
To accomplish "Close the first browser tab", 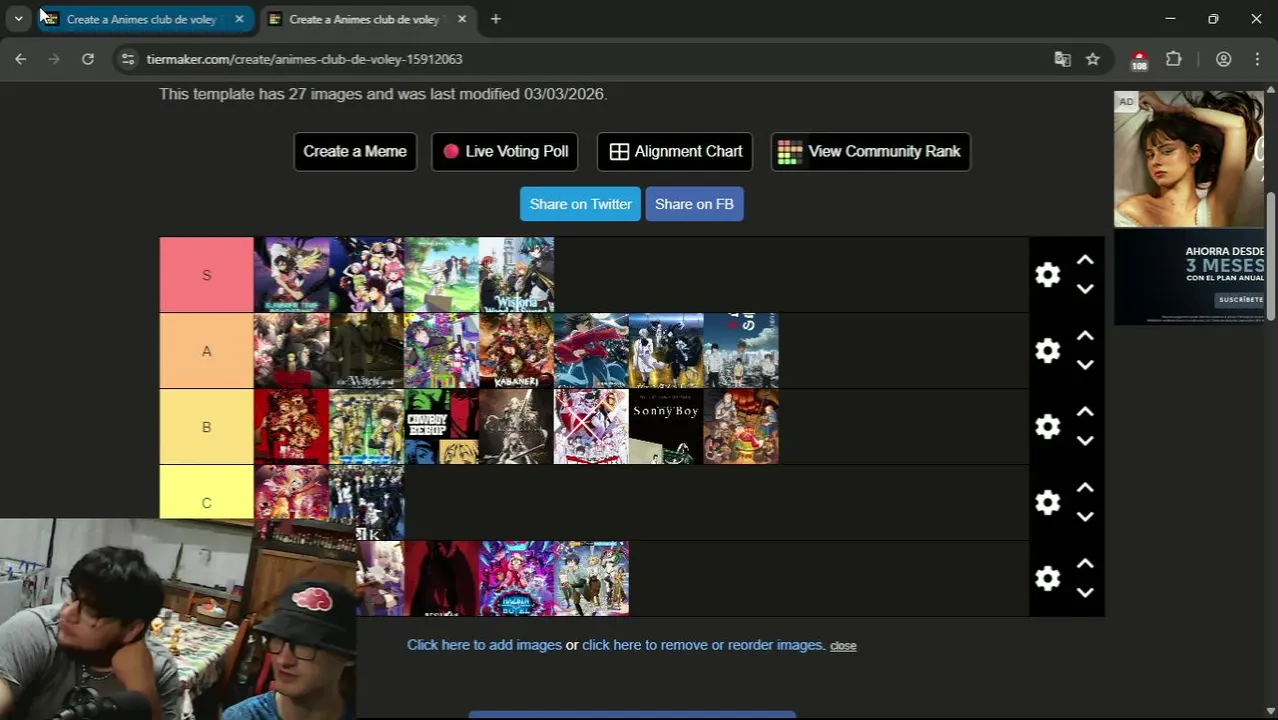I will (239, 19).
